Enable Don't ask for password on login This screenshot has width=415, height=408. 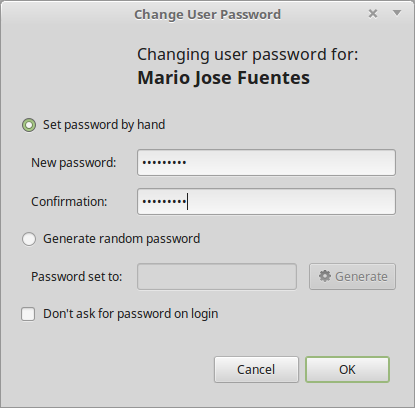pos(28,314)
